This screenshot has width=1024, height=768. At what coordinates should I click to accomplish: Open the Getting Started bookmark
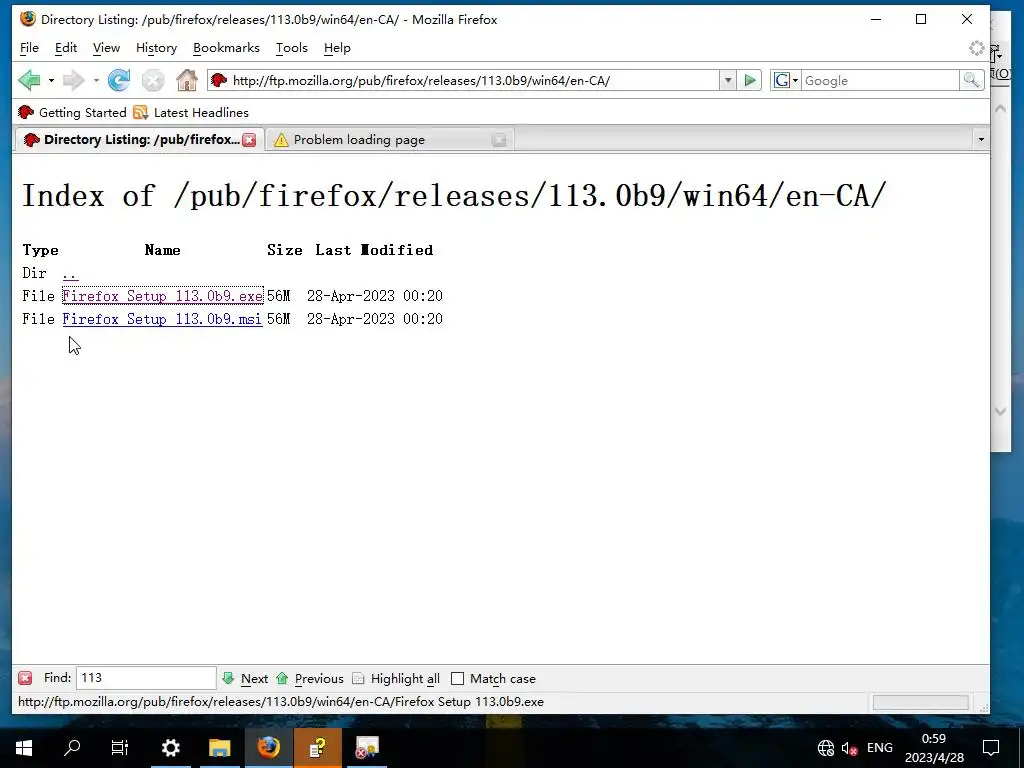tap(72, 112)
